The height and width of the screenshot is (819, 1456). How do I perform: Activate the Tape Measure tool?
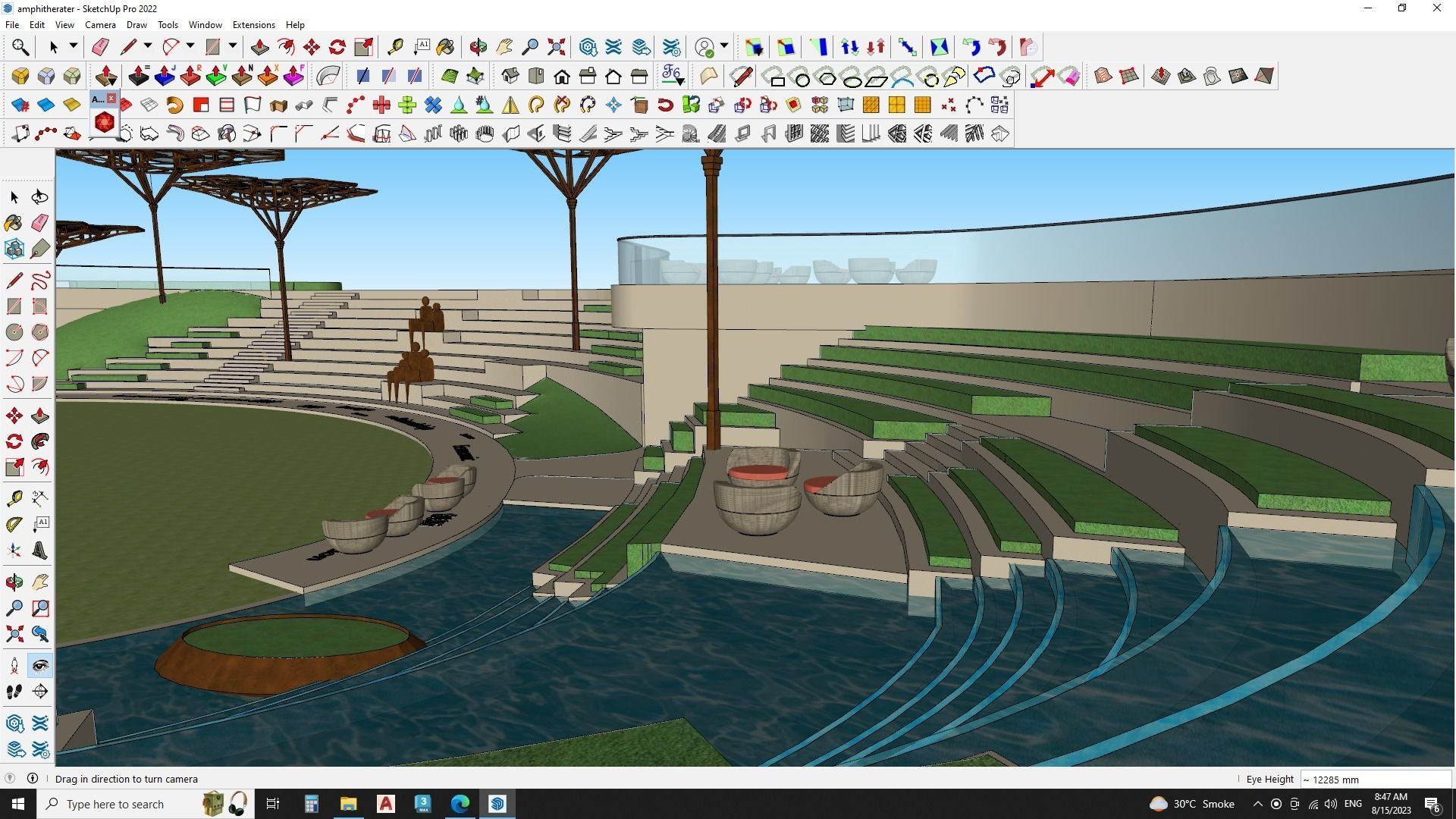(x=14, y=497)
